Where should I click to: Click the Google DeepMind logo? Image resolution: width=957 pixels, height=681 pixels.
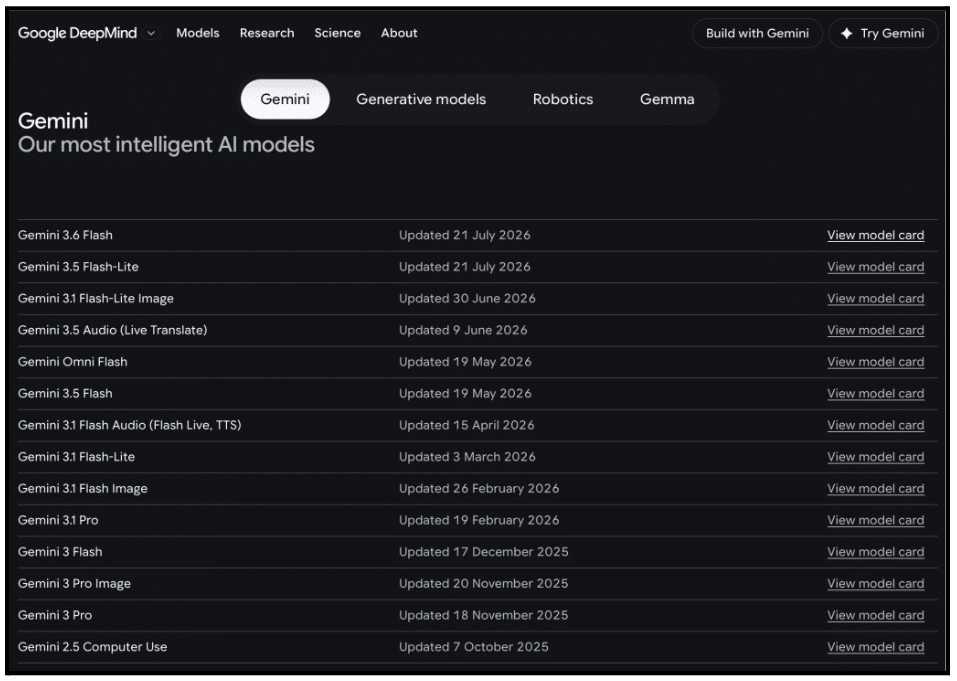pyautogui.click(x=78, y=33)
